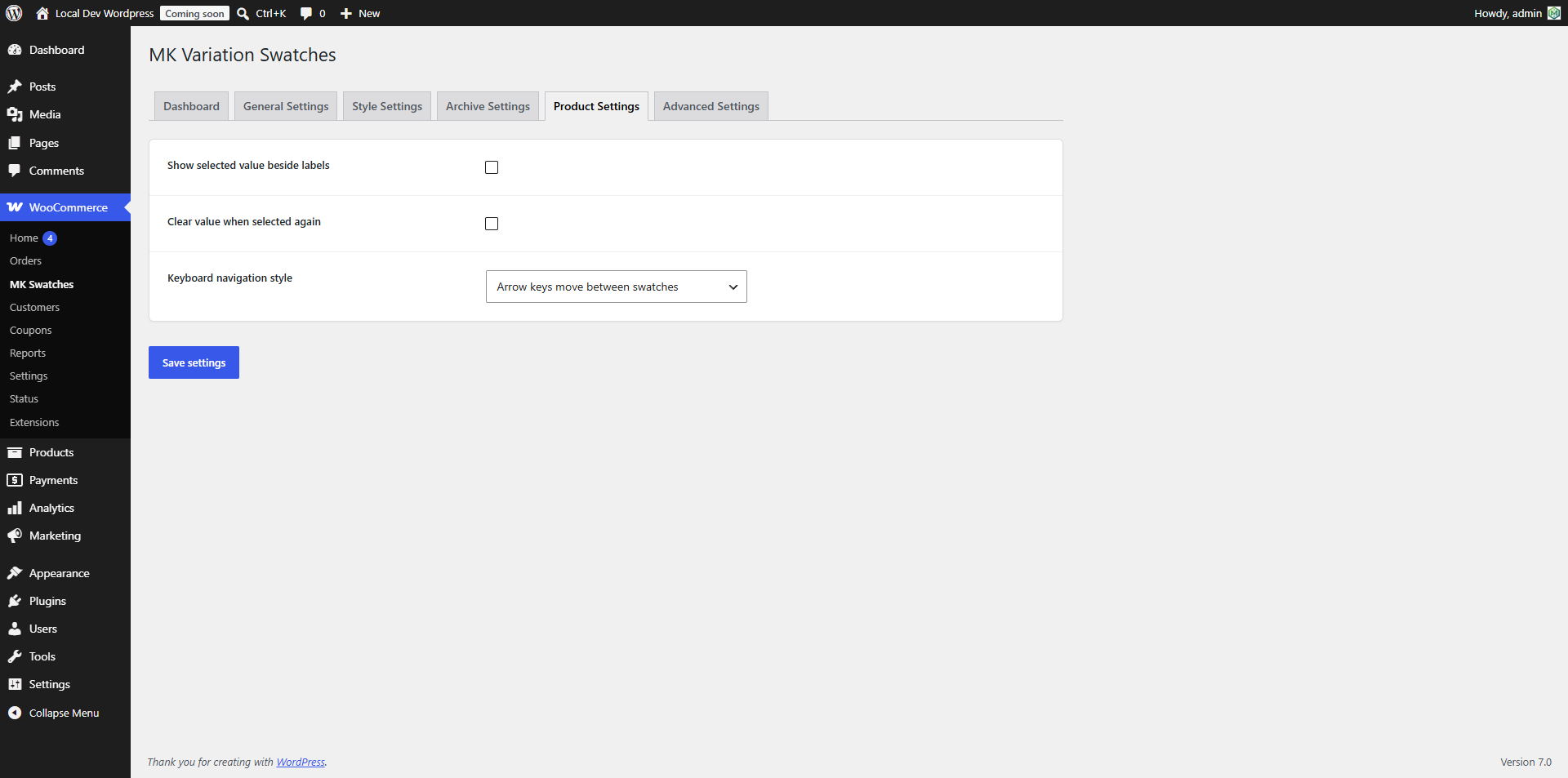Tick Clear value when selected again checkbox
Image resolution: width=1568 pixels, height=778 pixels.
[x=492, y=224]
